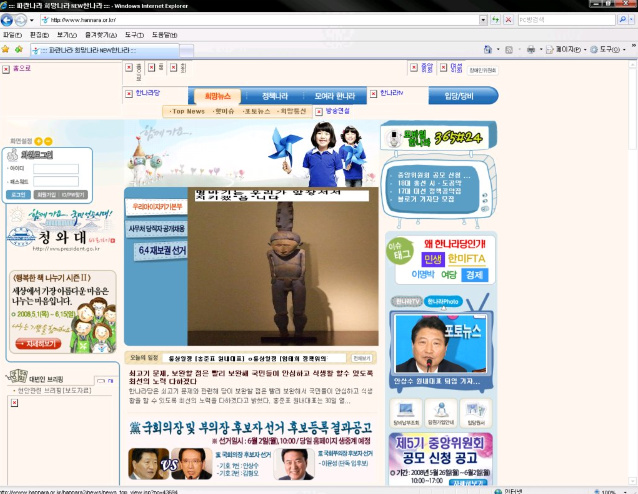Open the 쇠고기 문제 headline article
The height and width of the screenshot is (494, 638).
[x=251, y=377]
